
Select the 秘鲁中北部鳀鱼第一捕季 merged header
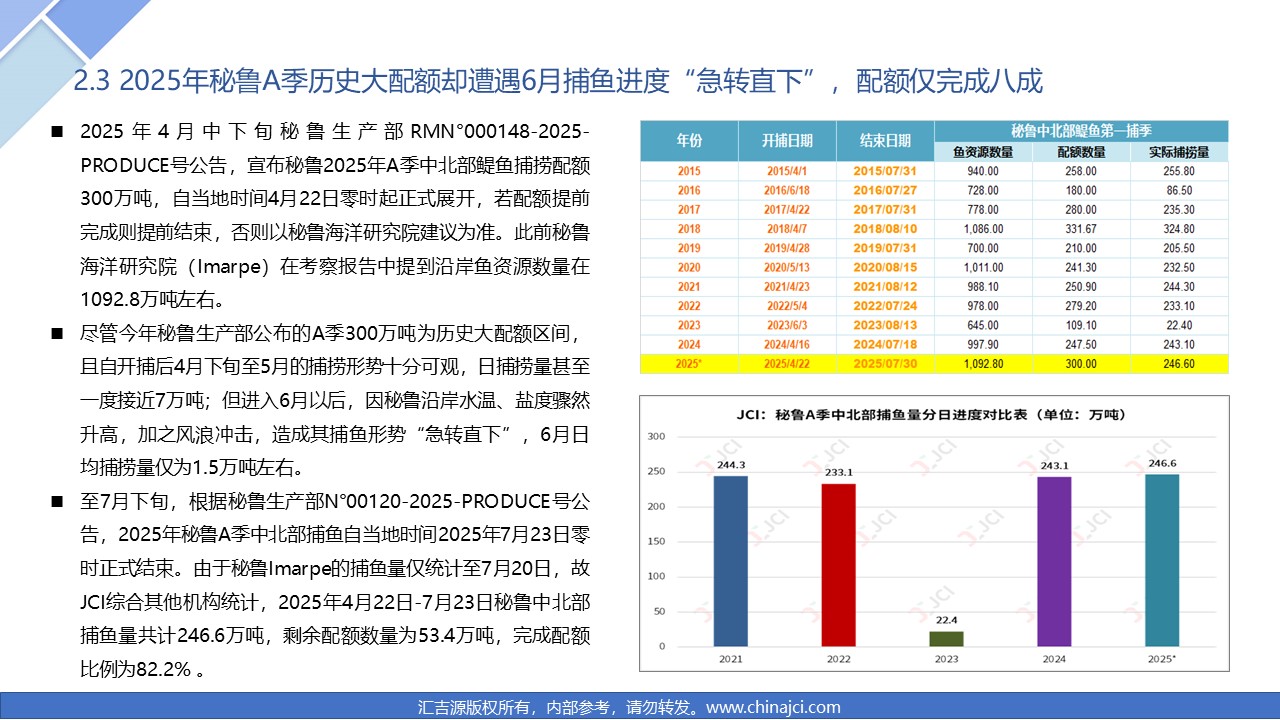[x=1081, y=131]
